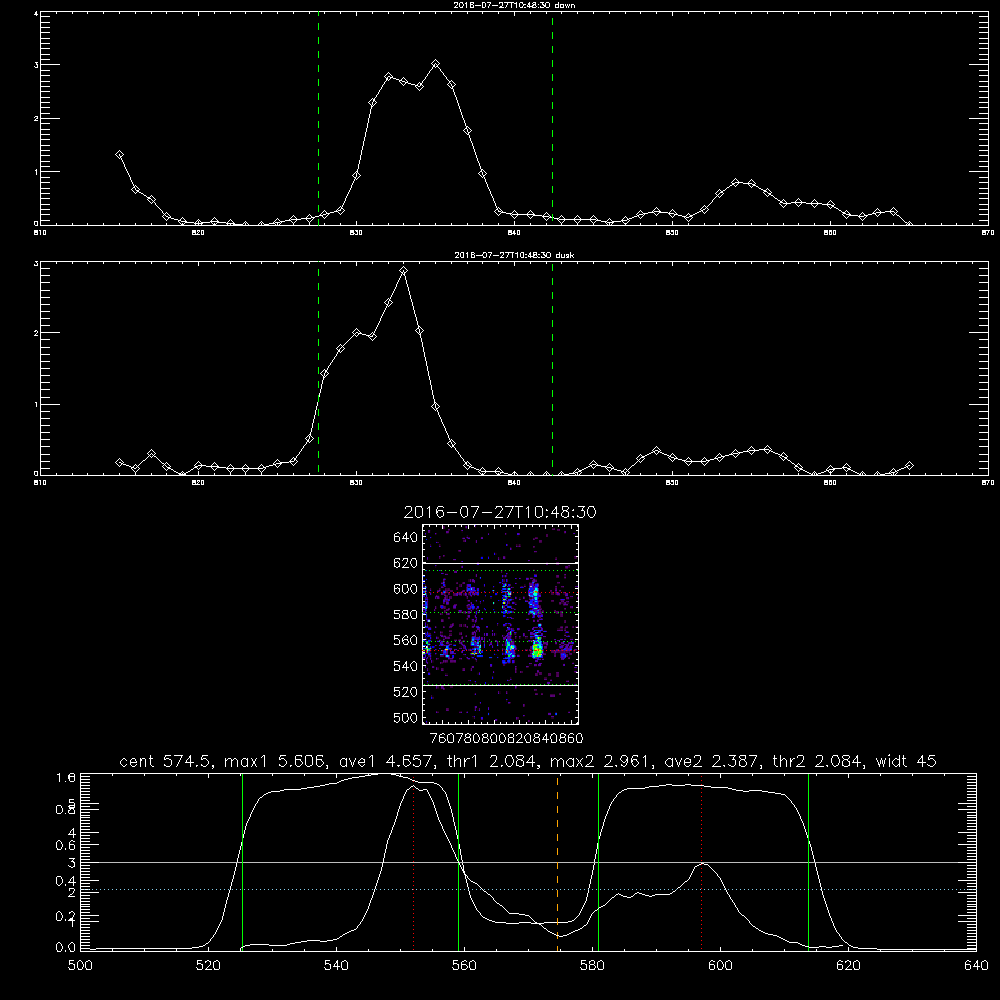The width and height of the screenshot is (1000, 1000).
Task: Click the second peak of the dawn curve near 854
Action: (736, 182)
